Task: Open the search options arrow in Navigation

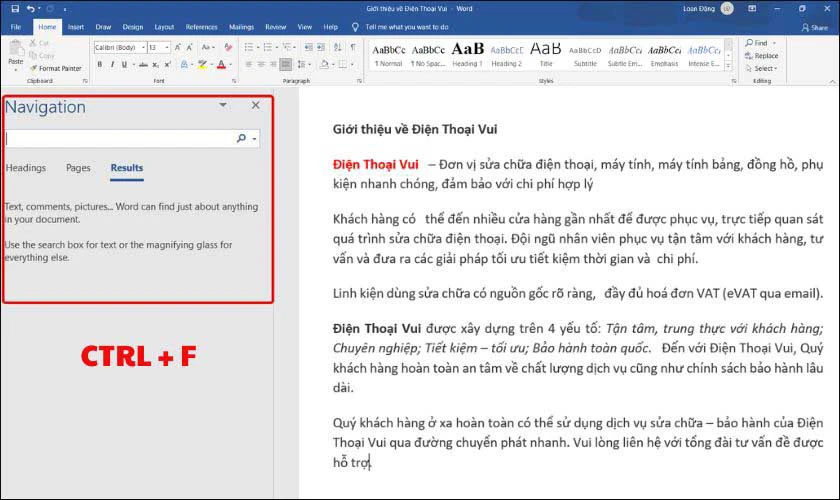Action: pos(254,139)
